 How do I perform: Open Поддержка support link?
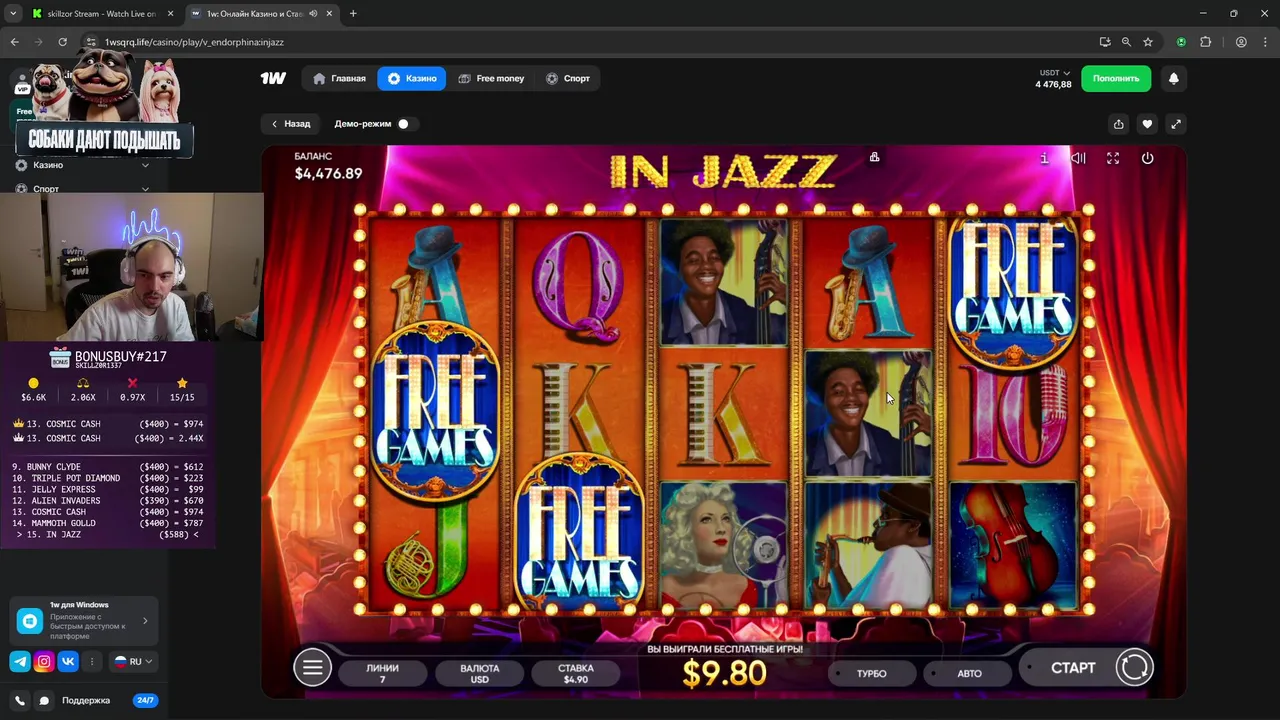pyautogui.click(x=86, y=701)
